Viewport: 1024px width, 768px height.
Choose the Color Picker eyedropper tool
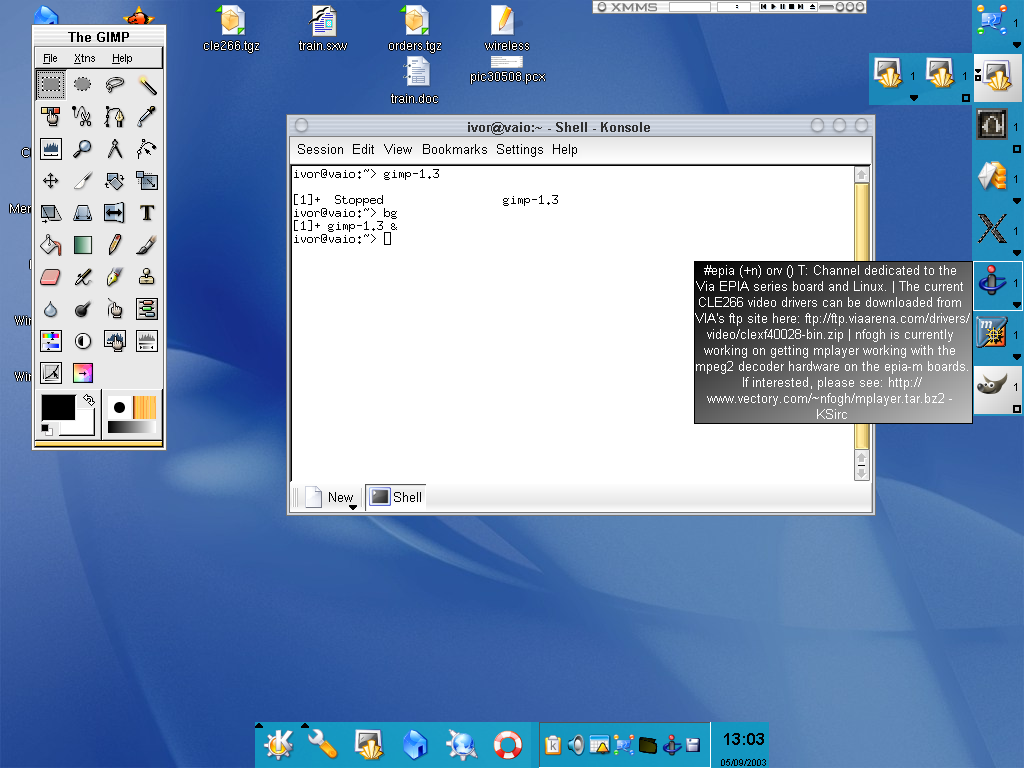[x=146, y=116]
